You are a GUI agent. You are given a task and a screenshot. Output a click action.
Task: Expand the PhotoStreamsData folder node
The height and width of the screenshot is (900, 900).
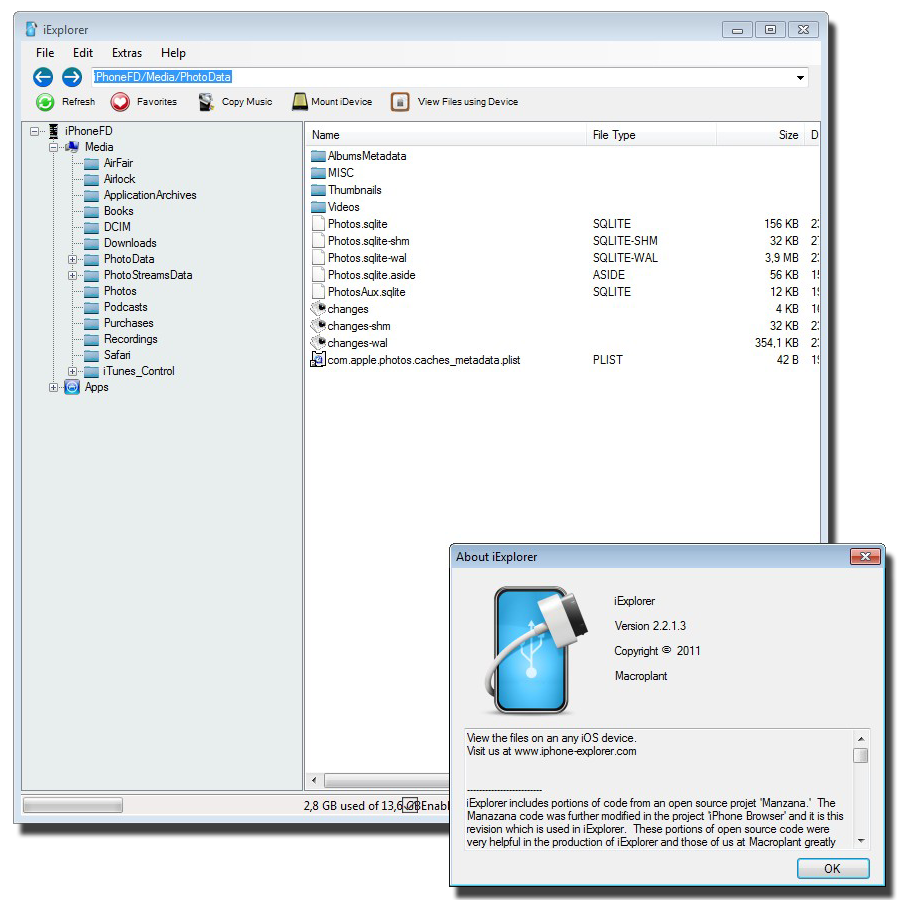point(72,275)
